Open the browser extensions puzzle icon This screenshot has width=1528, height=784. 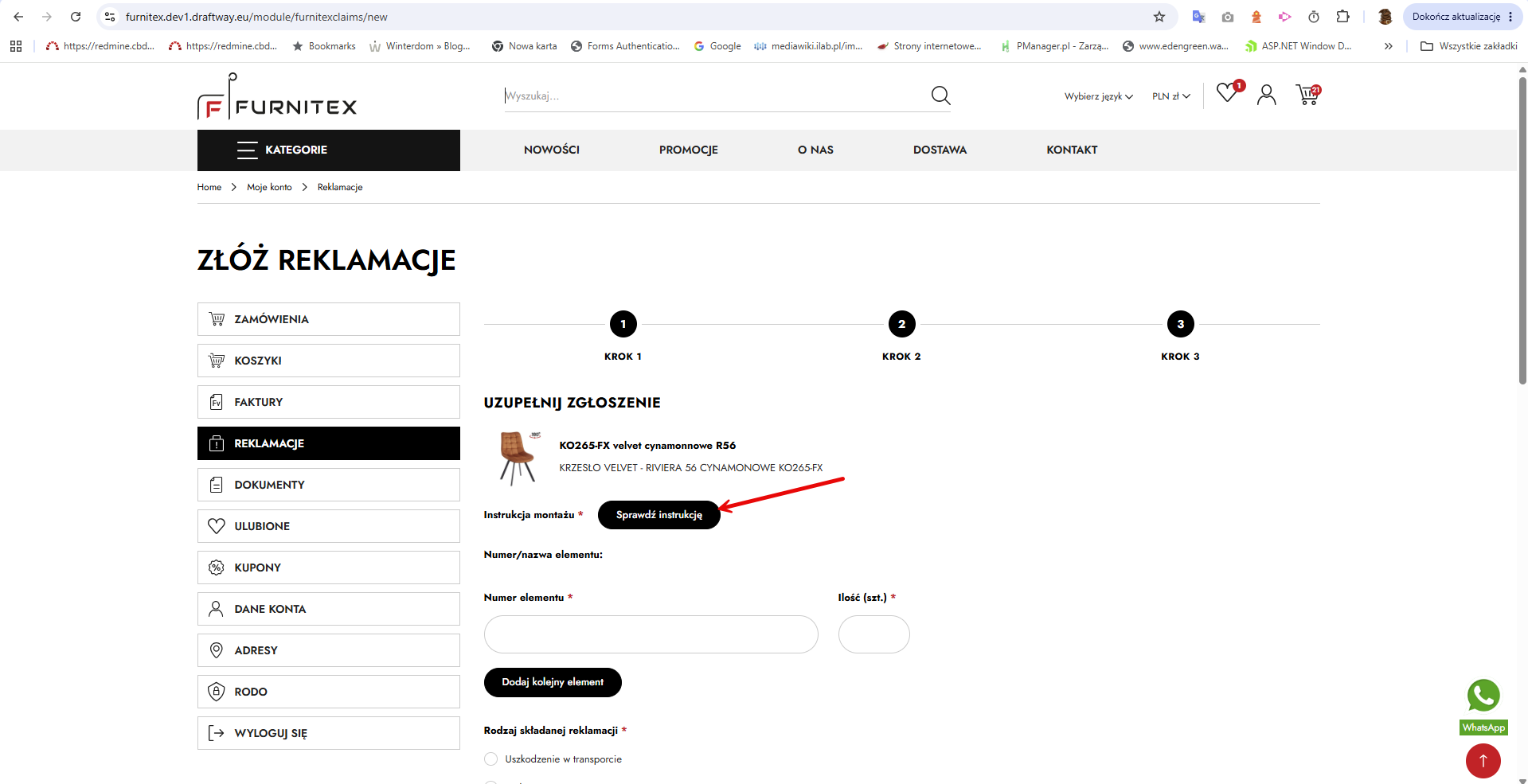(1342, 17)
